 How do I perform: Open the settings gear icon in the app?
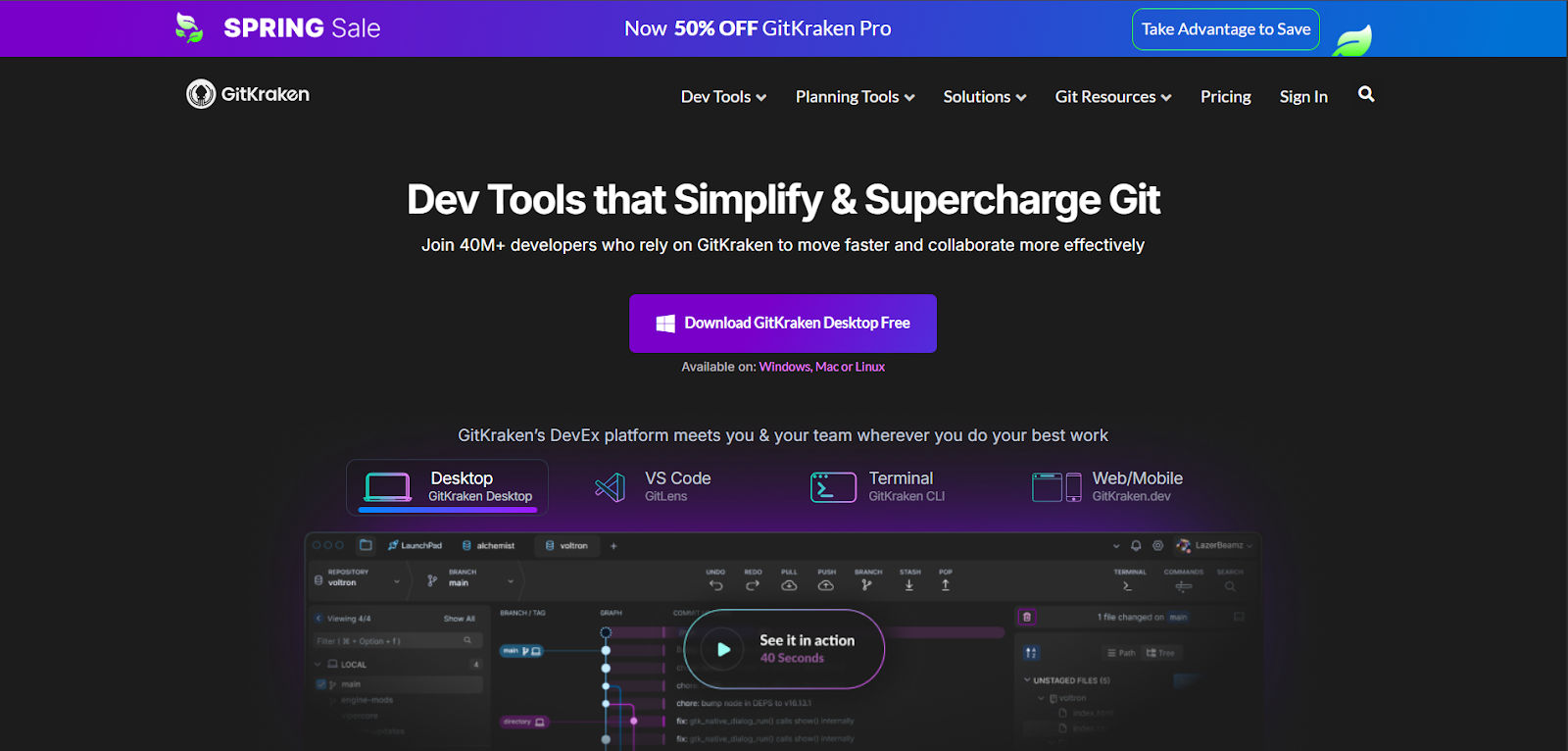pyautogui.click(x=1157, y=545)
